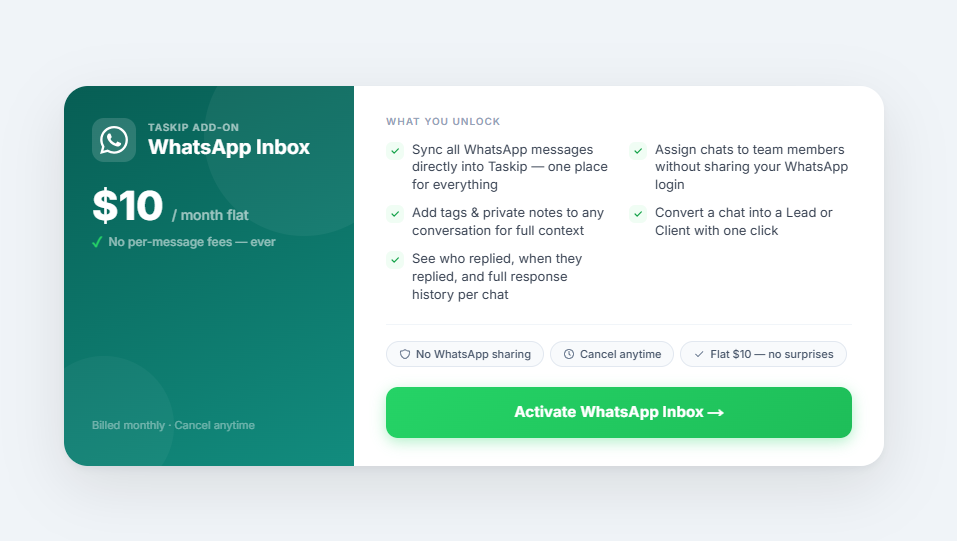Viewport: 957px width, 541px height.
Task: Click the check icon beside Sync all WhatsApp messages
Action: pos(395,151)
